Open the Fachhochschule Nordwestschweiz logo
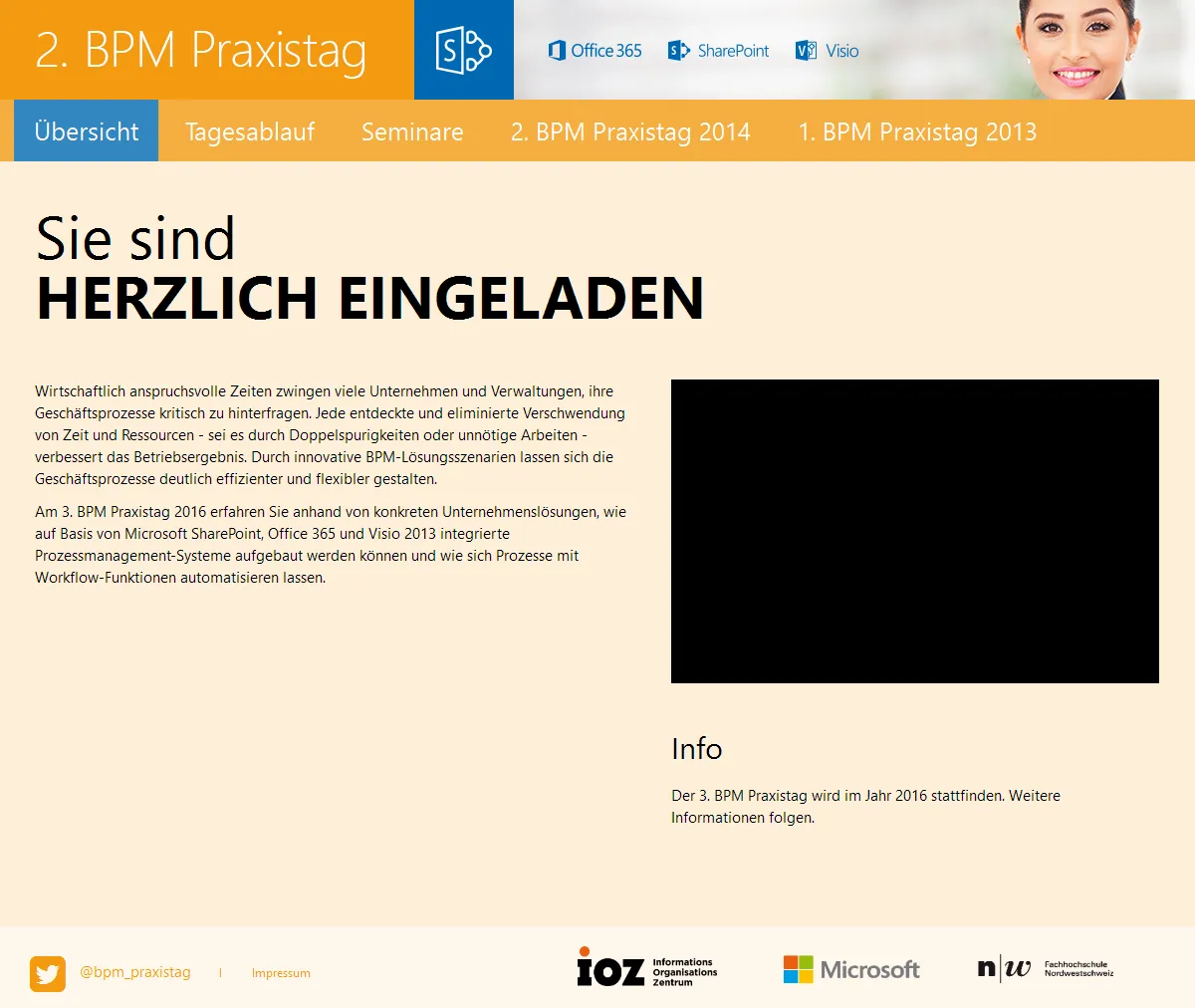This screenshot has height=1008, width=1195. [1046, 968]
